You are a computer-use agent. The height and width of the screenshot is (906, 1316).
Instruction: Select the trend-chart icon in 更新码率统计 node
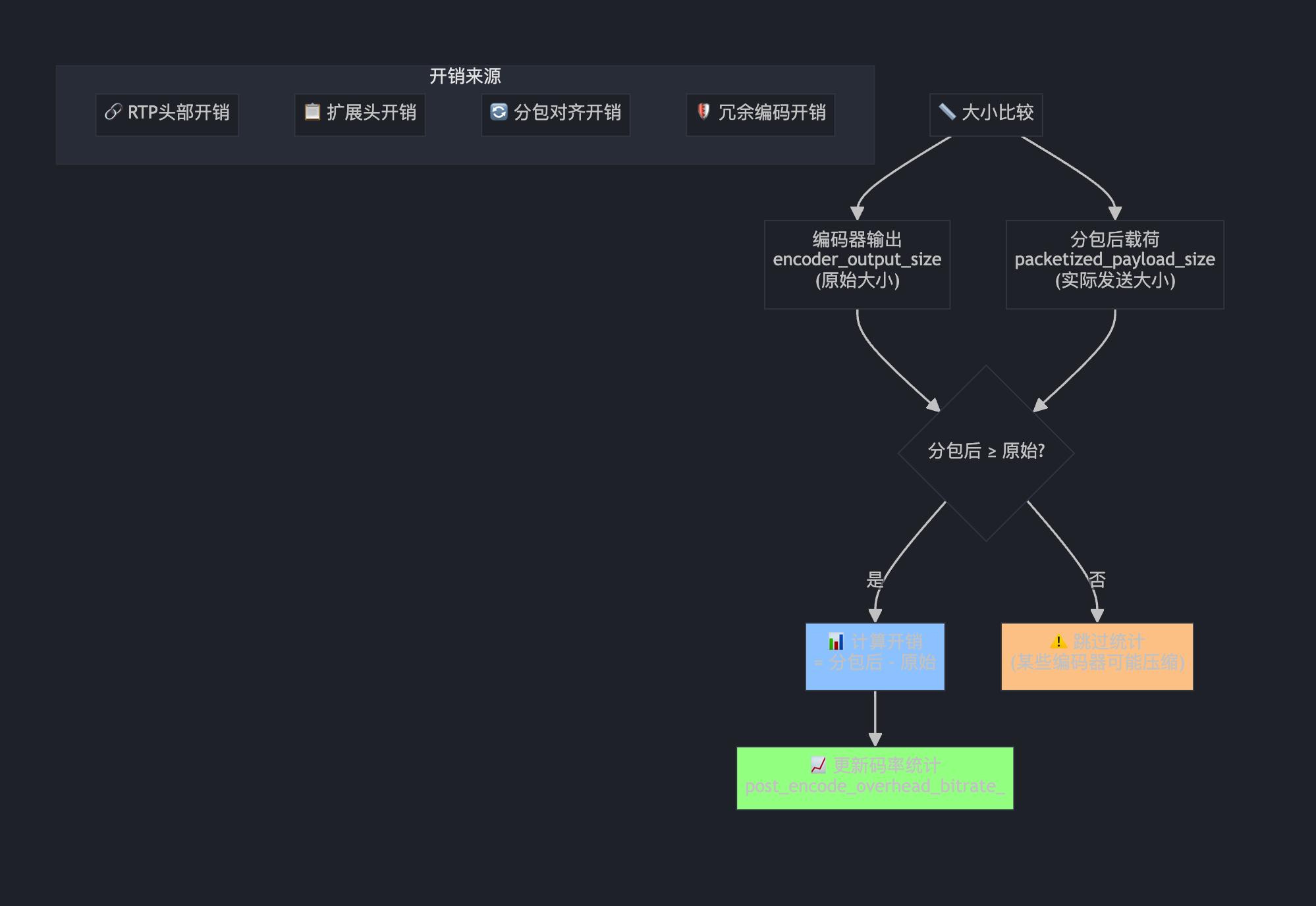[x=817, y=764]
